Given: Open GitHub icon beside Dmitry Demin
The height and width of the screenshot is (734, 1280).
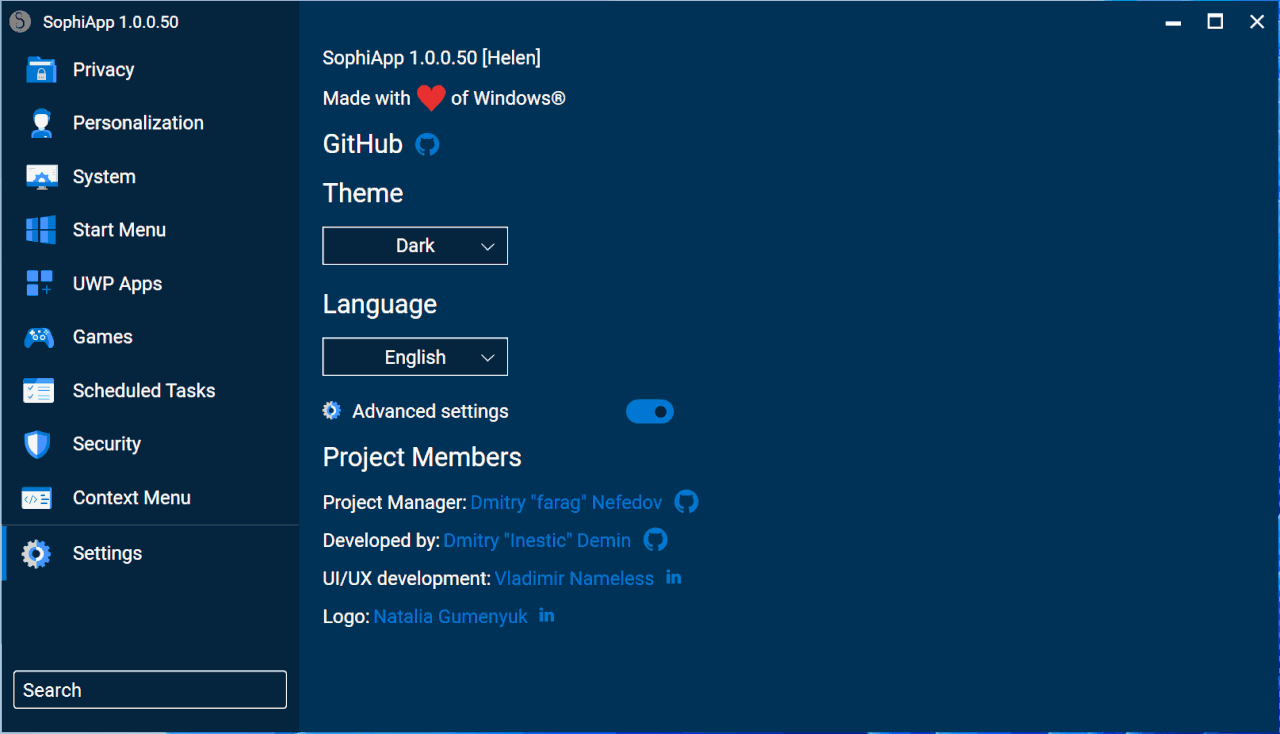Looking at the screenshot, I should (655, 540).
